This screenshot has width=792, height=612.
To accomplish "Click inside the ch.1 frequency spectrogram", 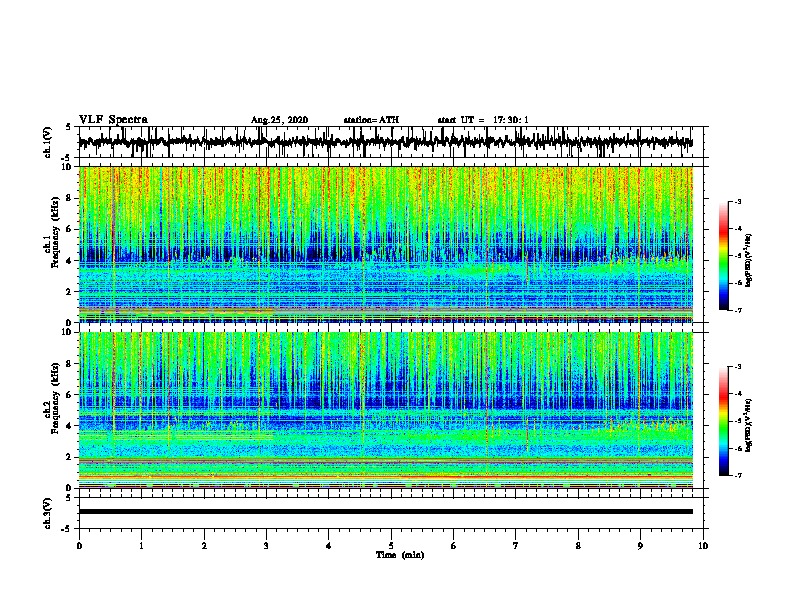I will (385, 244).
